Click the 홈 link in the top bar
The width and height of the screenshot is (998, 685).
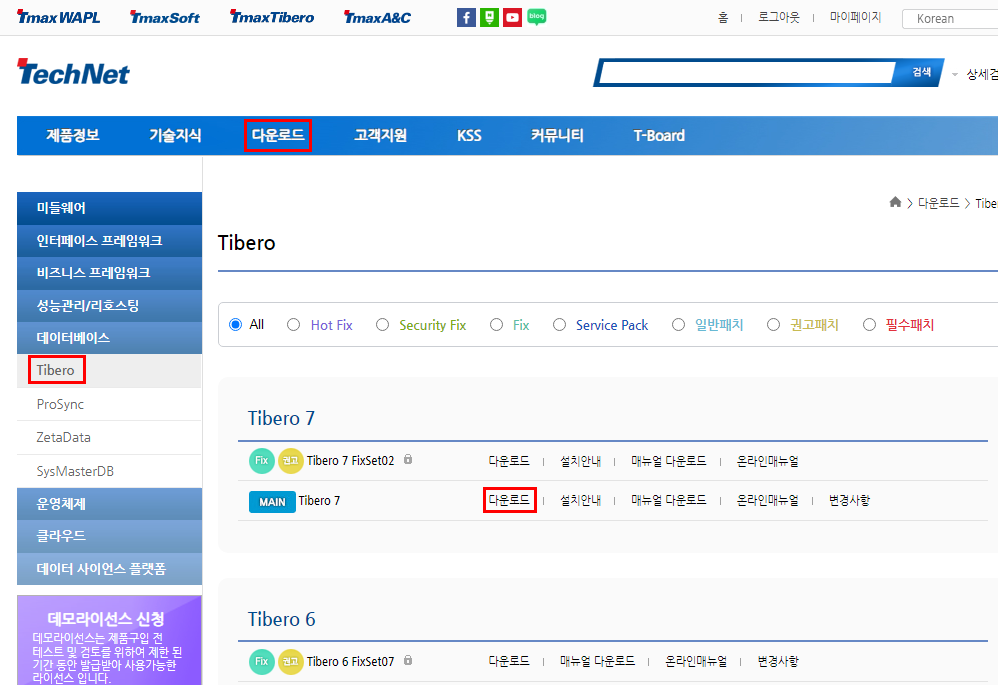point(723,17)
